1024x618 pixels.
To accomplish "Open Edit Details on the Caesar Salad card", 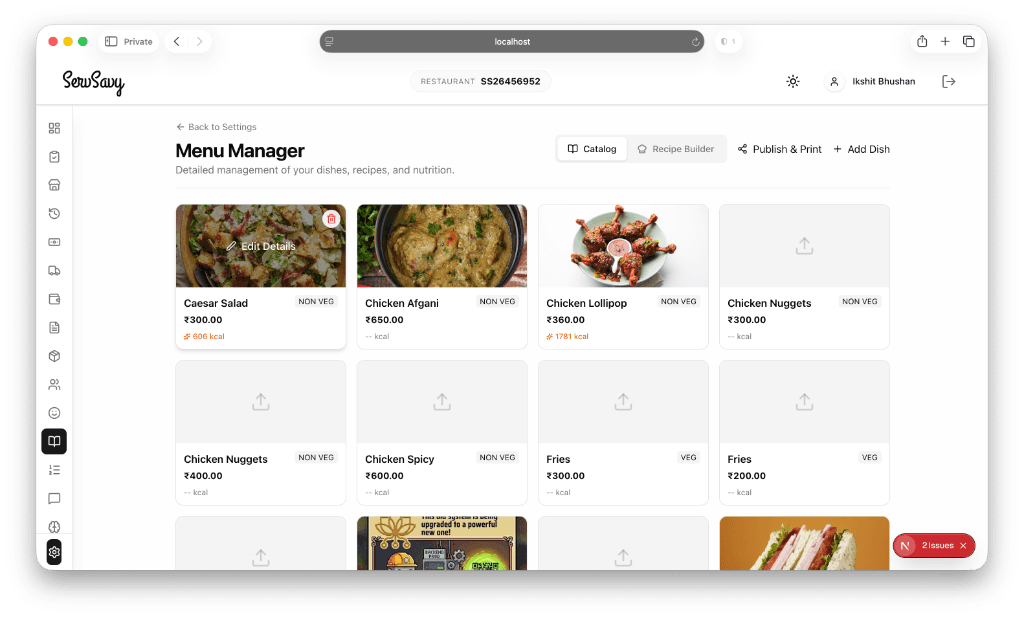I will (x=260, y=245).
